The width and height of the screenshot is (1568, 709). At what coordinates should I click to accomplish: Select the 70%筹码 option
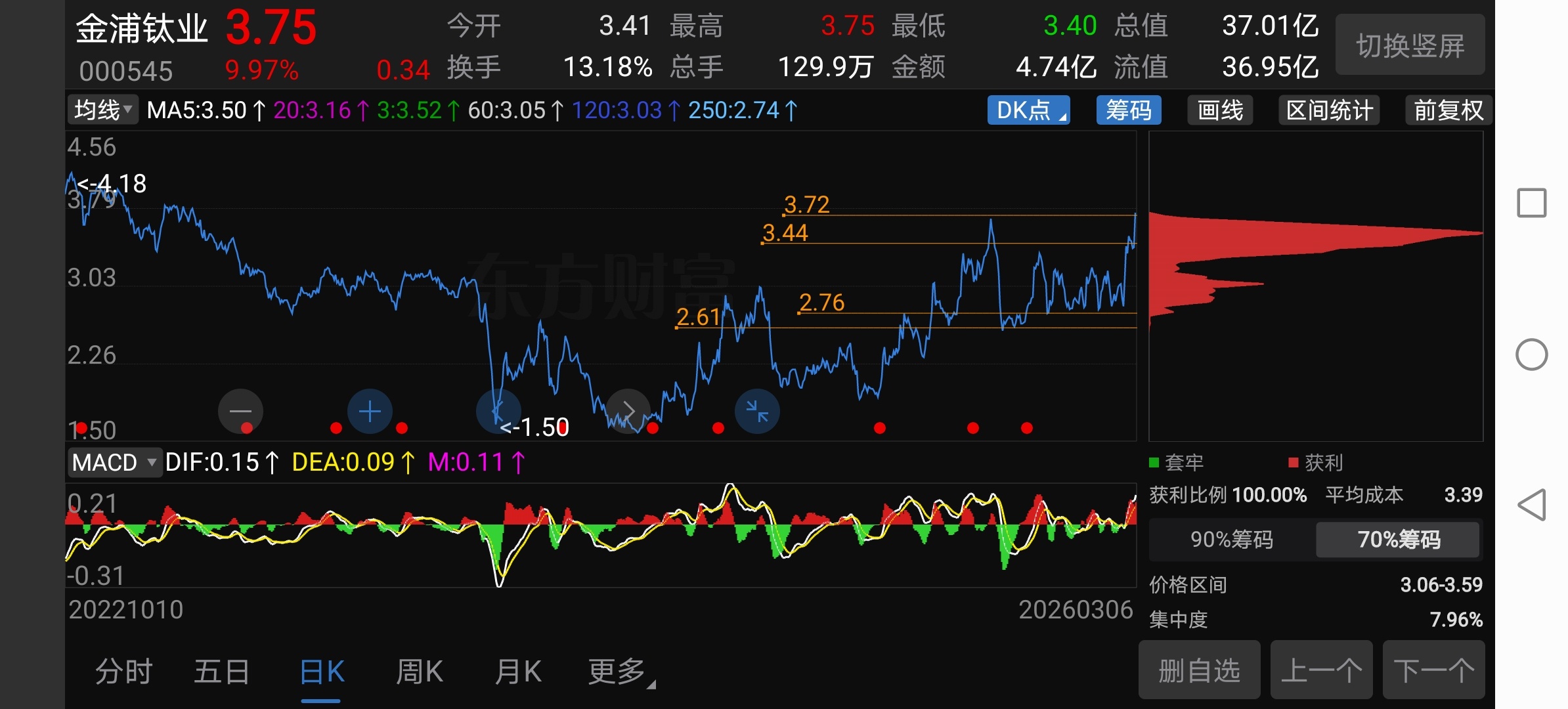1398,540
